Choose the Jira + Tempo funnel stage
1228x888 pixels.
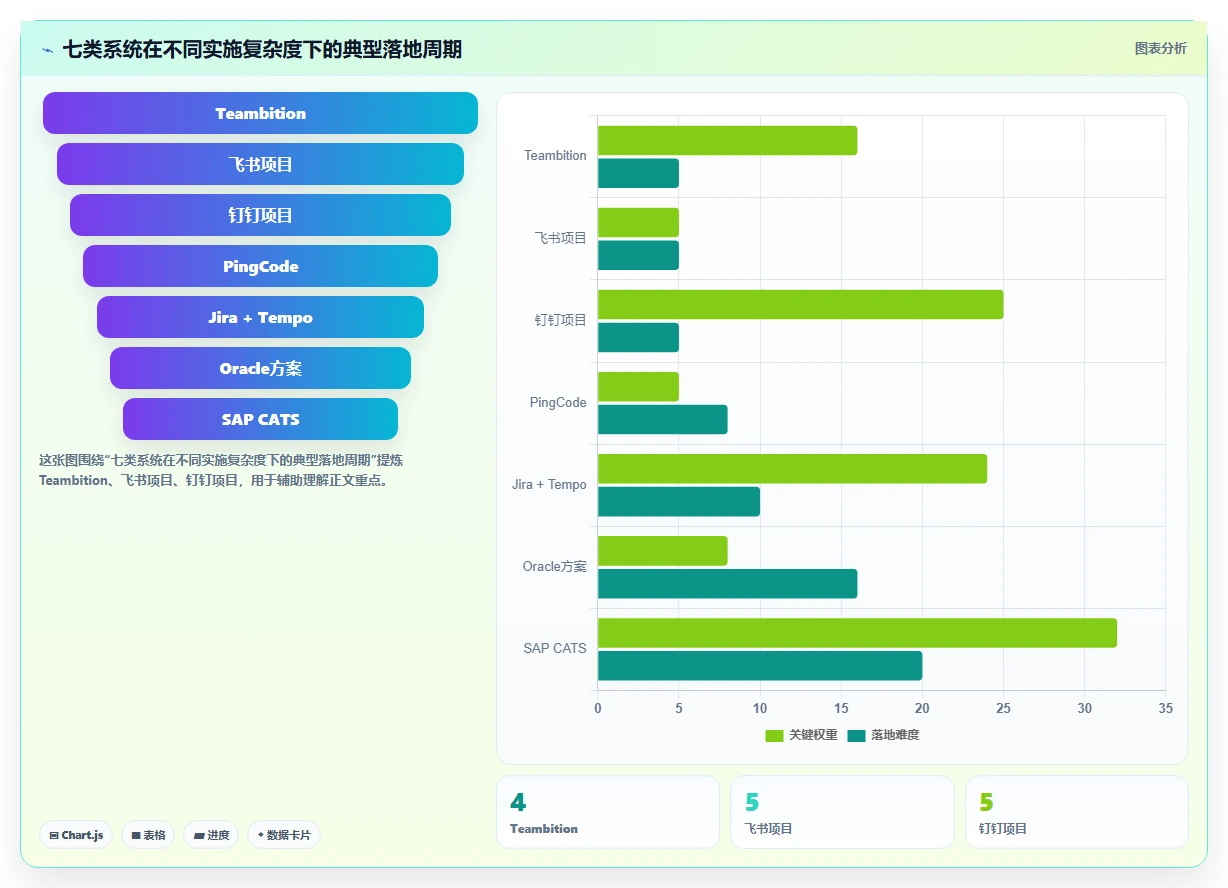[260, 317]
